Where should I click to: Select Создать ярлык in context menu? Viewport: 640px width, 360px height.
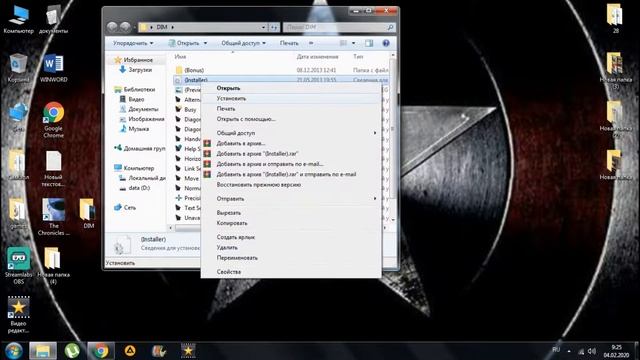pyautogui.click(x=291, y=237)
